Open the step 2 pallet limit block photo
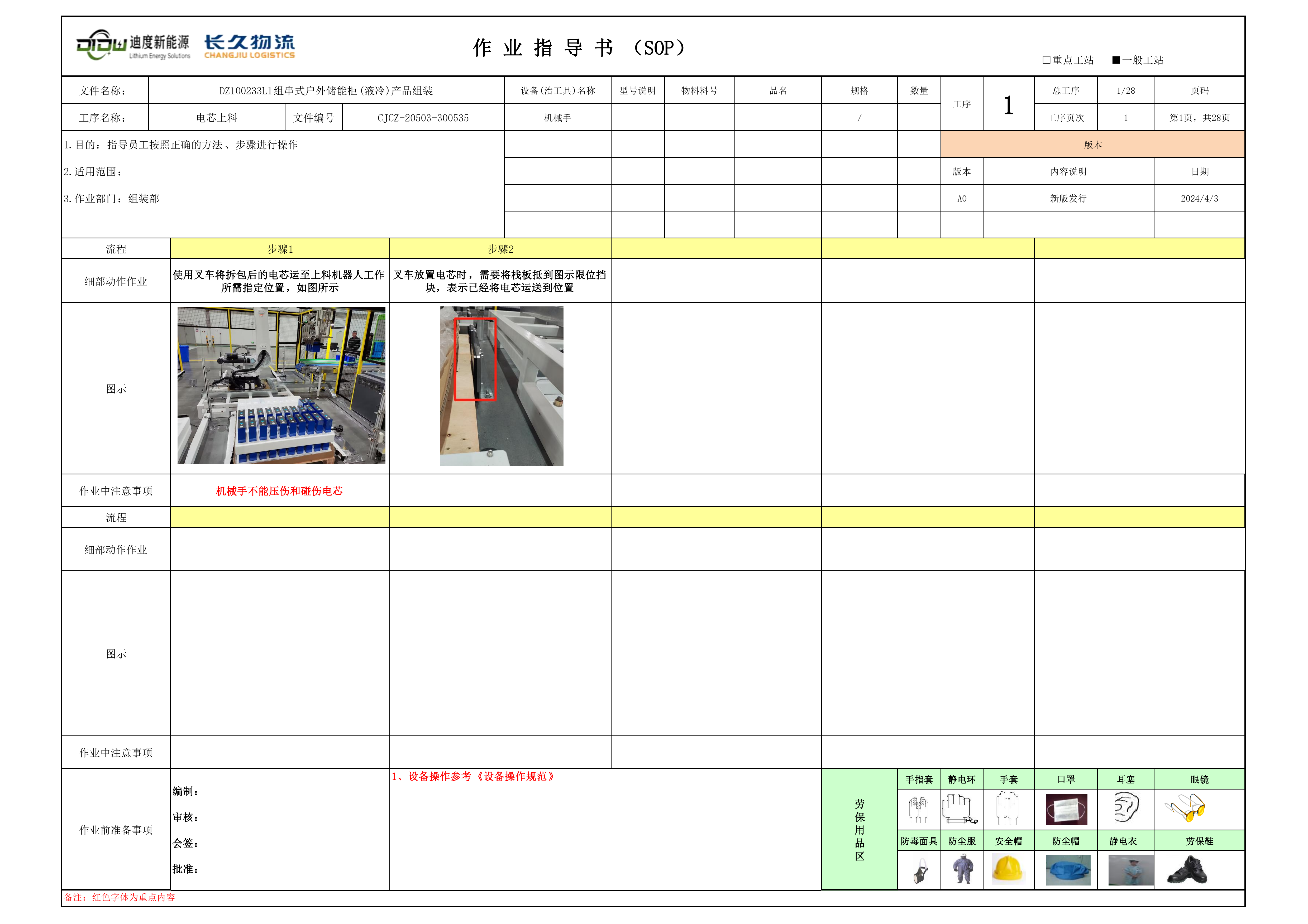 click(x=501, y=386)
